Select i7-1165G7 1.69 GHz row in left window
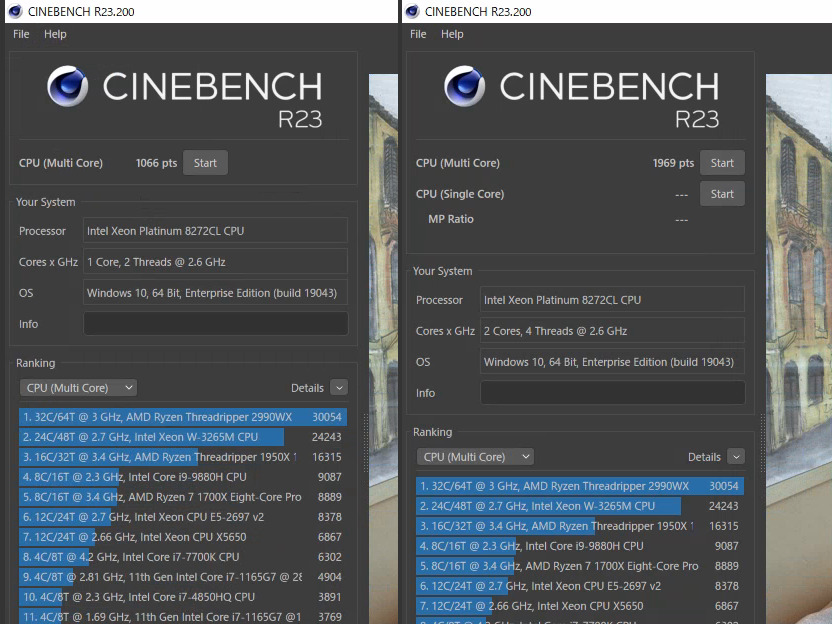 pyautogui.click(x=183, y=616)
